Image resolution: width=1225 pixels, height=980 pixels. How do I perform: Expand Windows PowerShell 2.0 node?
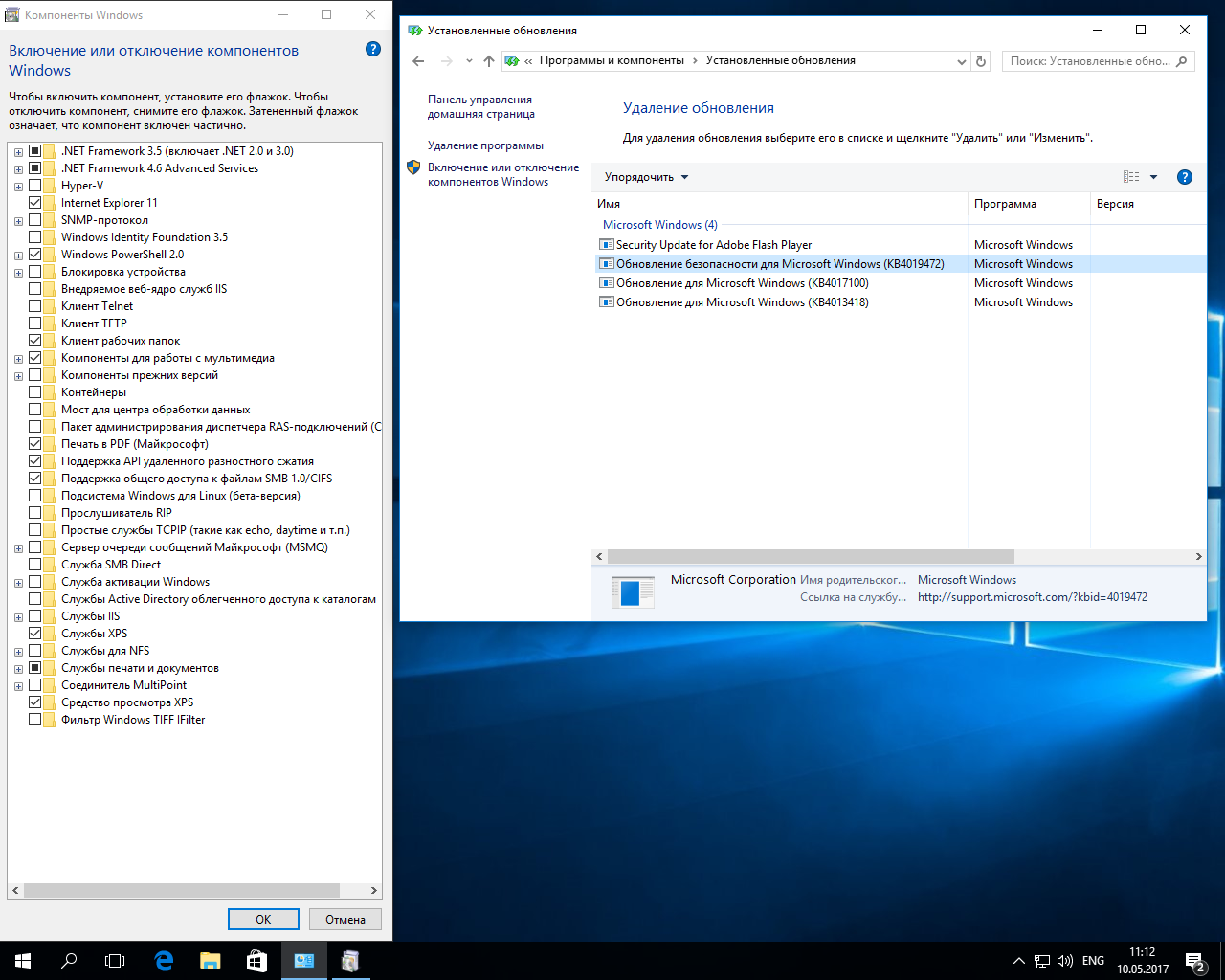coord(18,256)
